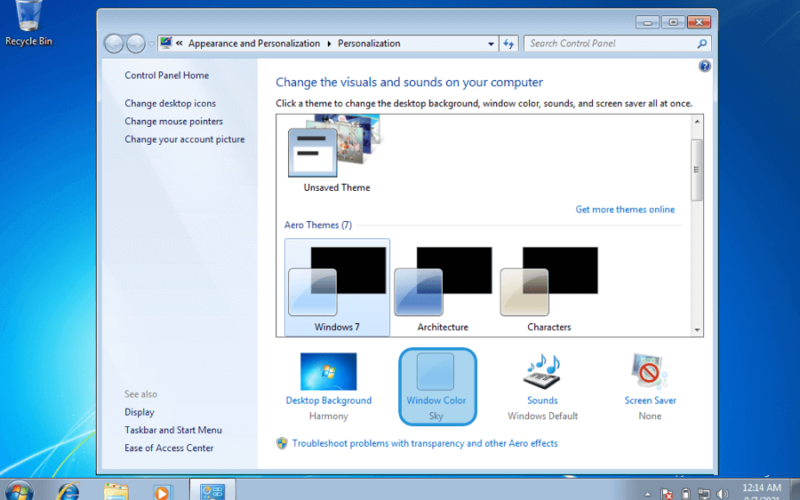Click Action Center flag tray icon
The image size is (800, 500).
click(666, 494)
